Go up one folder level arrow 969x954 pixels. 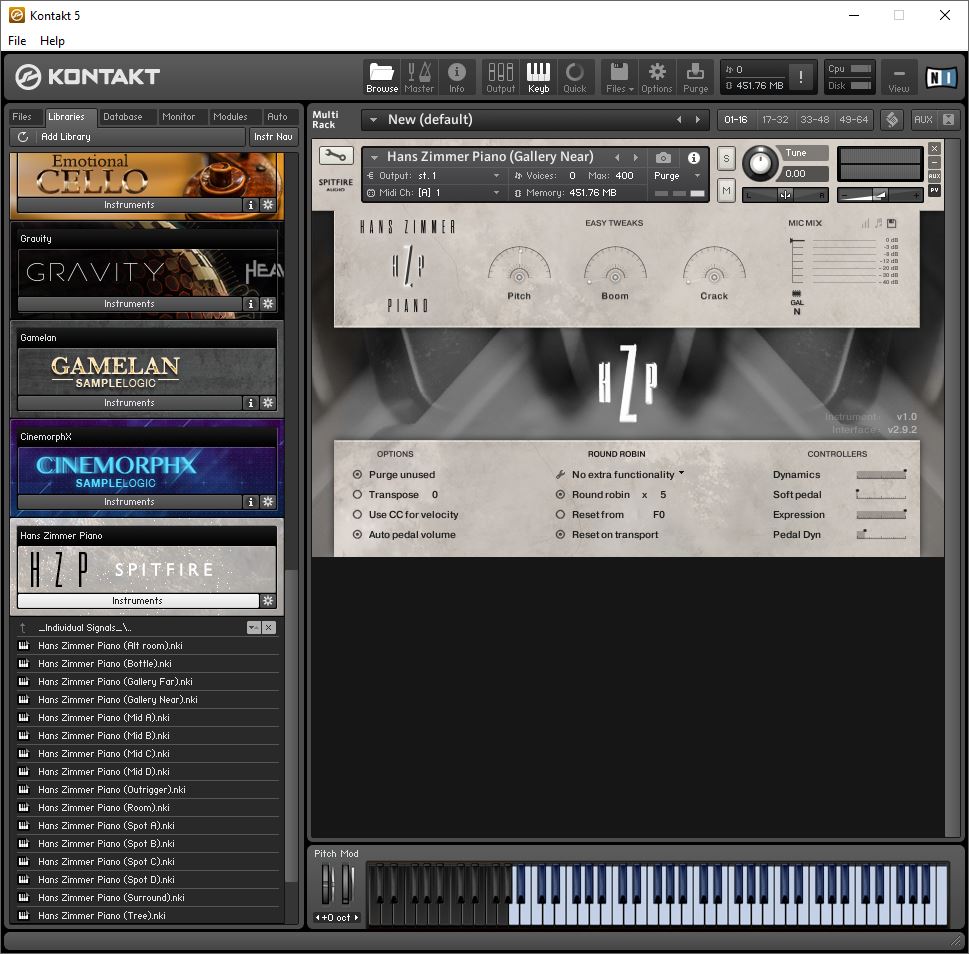[x=23, y=628]
